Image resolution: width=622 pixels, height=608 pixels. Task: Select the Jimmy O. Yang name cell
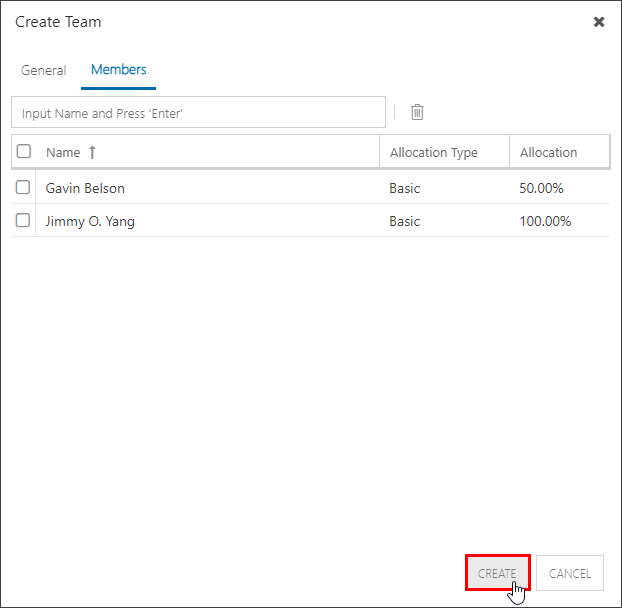click(207, 221)
